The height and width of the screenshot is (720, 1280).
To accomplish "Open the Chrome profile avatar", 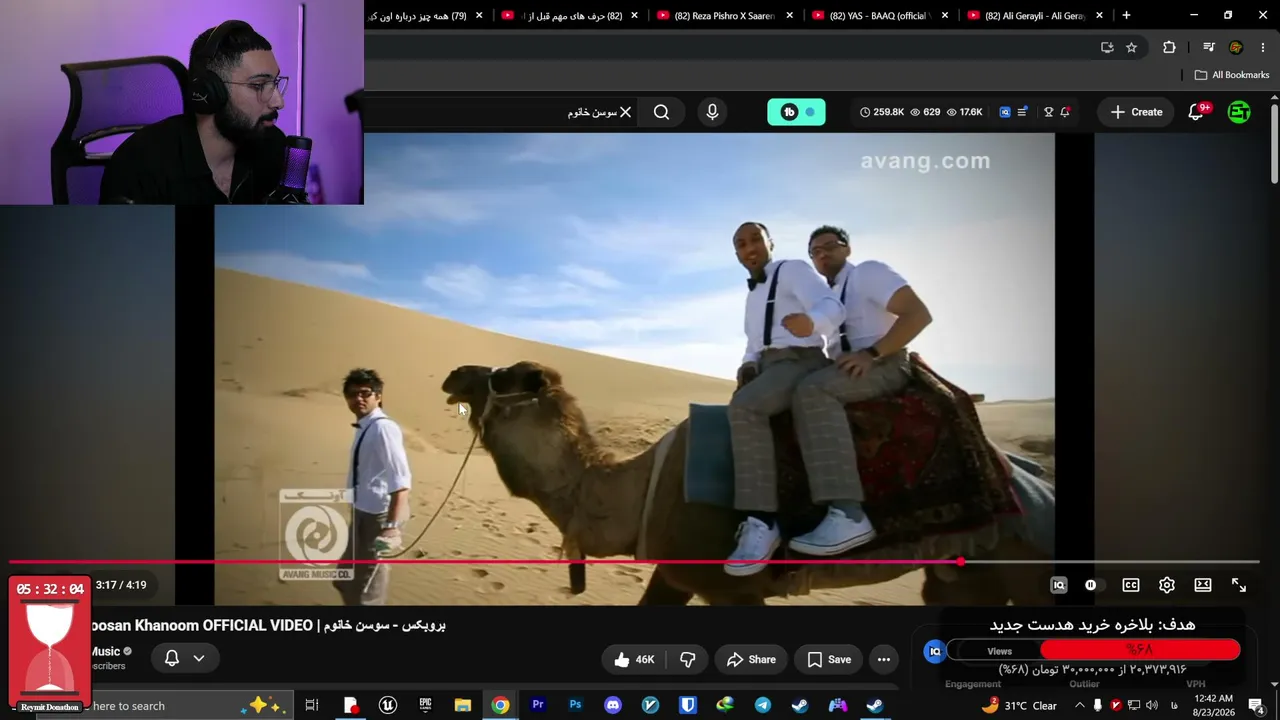I will pos(1236,47).
